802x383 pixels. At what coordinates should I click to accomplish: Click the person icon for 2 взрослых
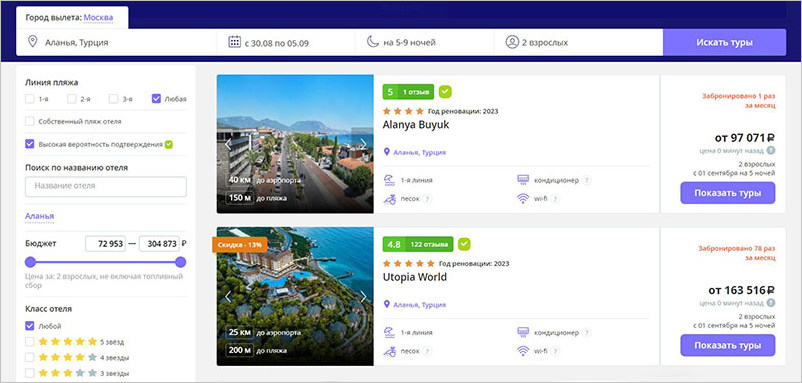pyautogui.click(x=512, y=42)
